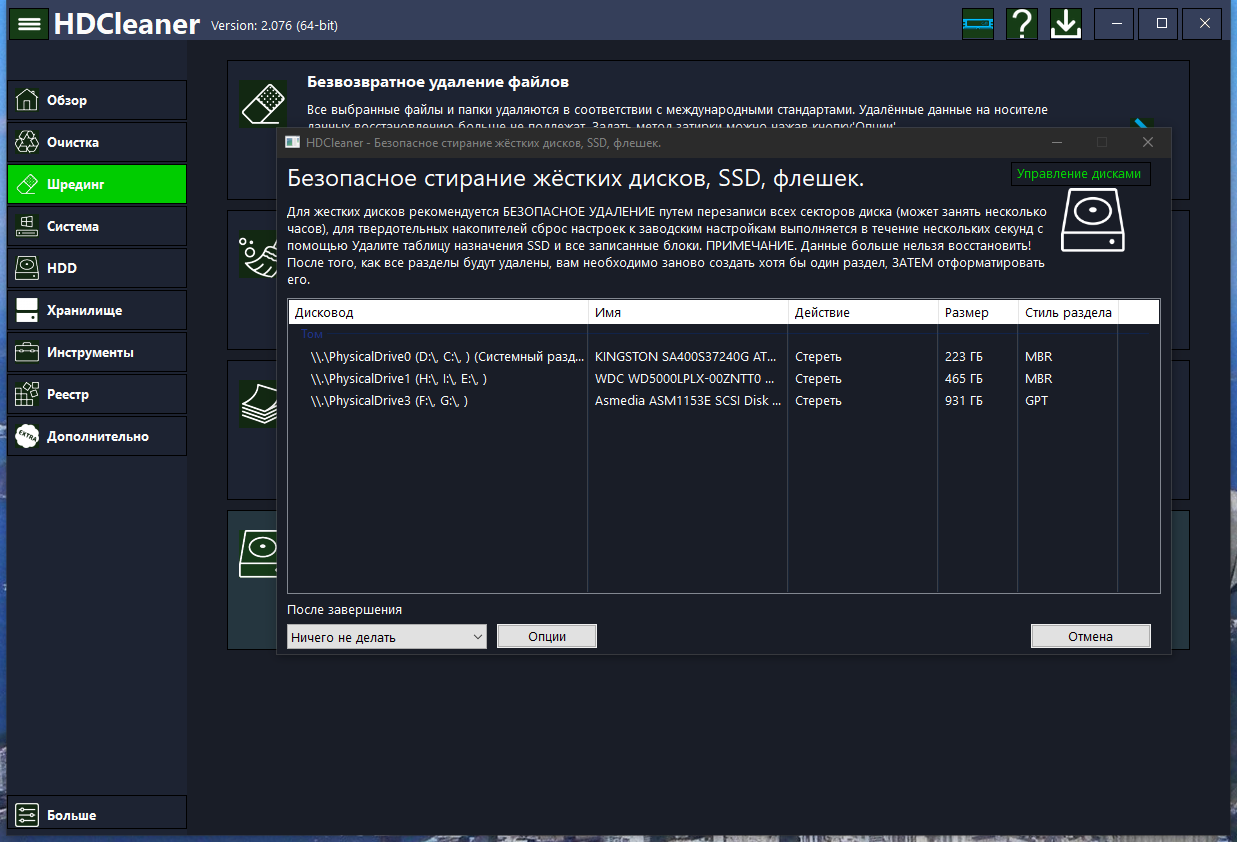Click the HDD drive sidebar icon
Image resolution: width=1237 pixels, height=842 pixels.
pyautogui.click(x=27, y=268)
